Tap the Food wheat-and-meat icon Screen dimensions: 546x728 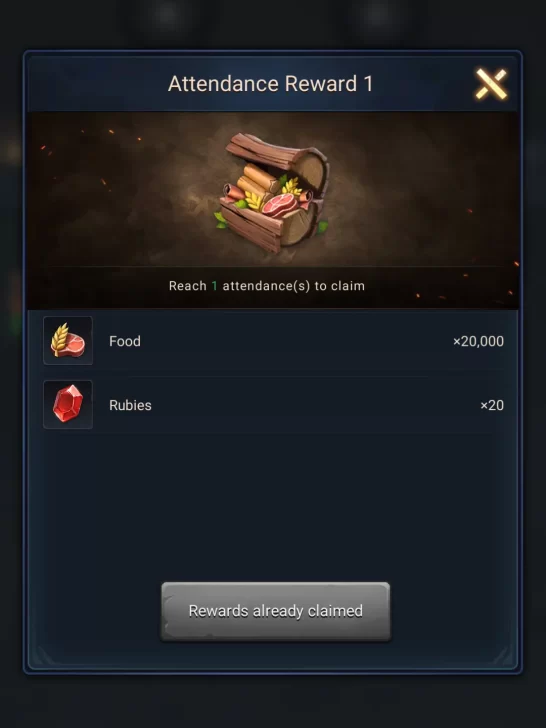point(68,341)
